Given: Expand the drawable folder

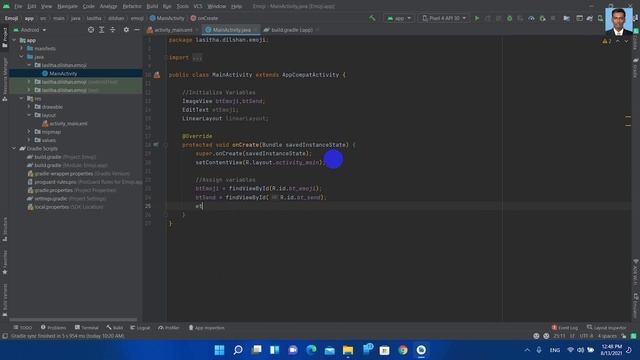Looking at the screenshot, I should [29, 107].
